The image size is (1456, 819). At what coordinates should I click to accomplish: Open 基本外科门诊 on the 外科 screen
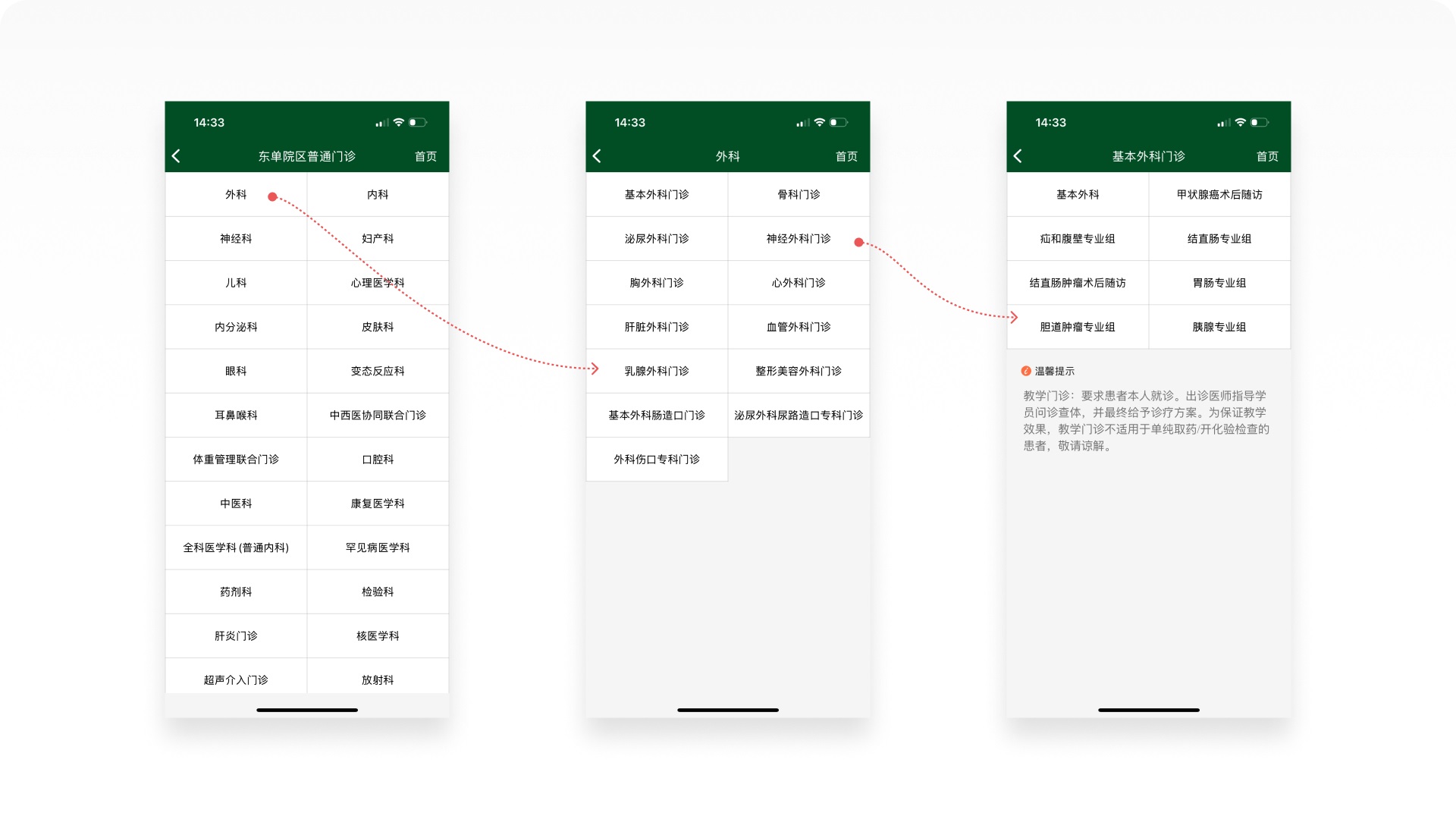(656, 194)
